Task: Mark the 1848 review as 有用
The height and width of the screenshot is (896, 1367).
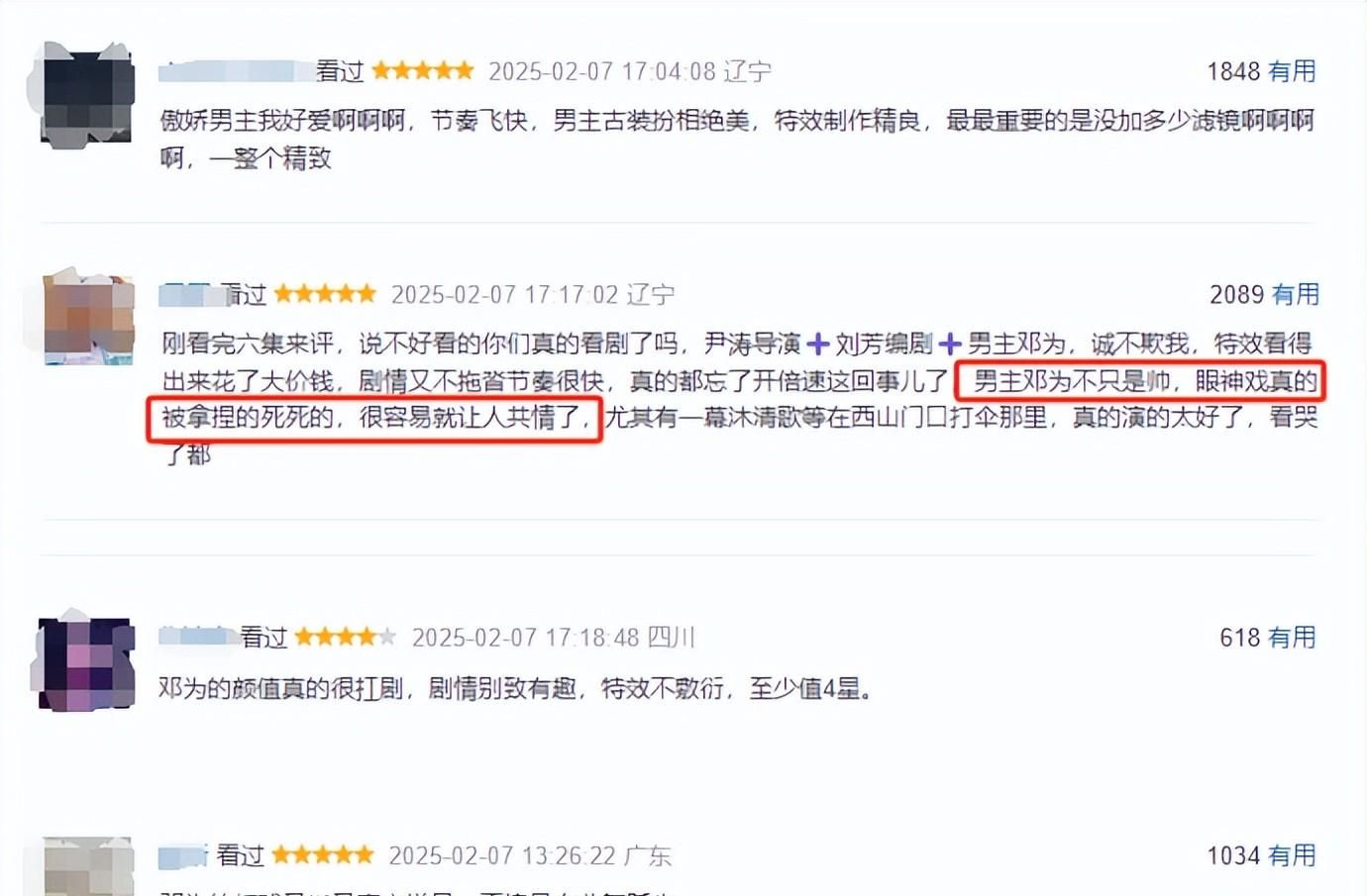Action: tap(1292, 71)
